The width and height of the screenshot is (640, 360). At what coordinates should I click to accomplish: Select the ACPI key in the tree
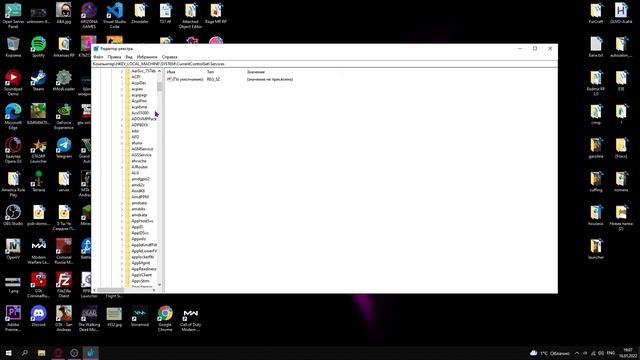click(136, 77)
